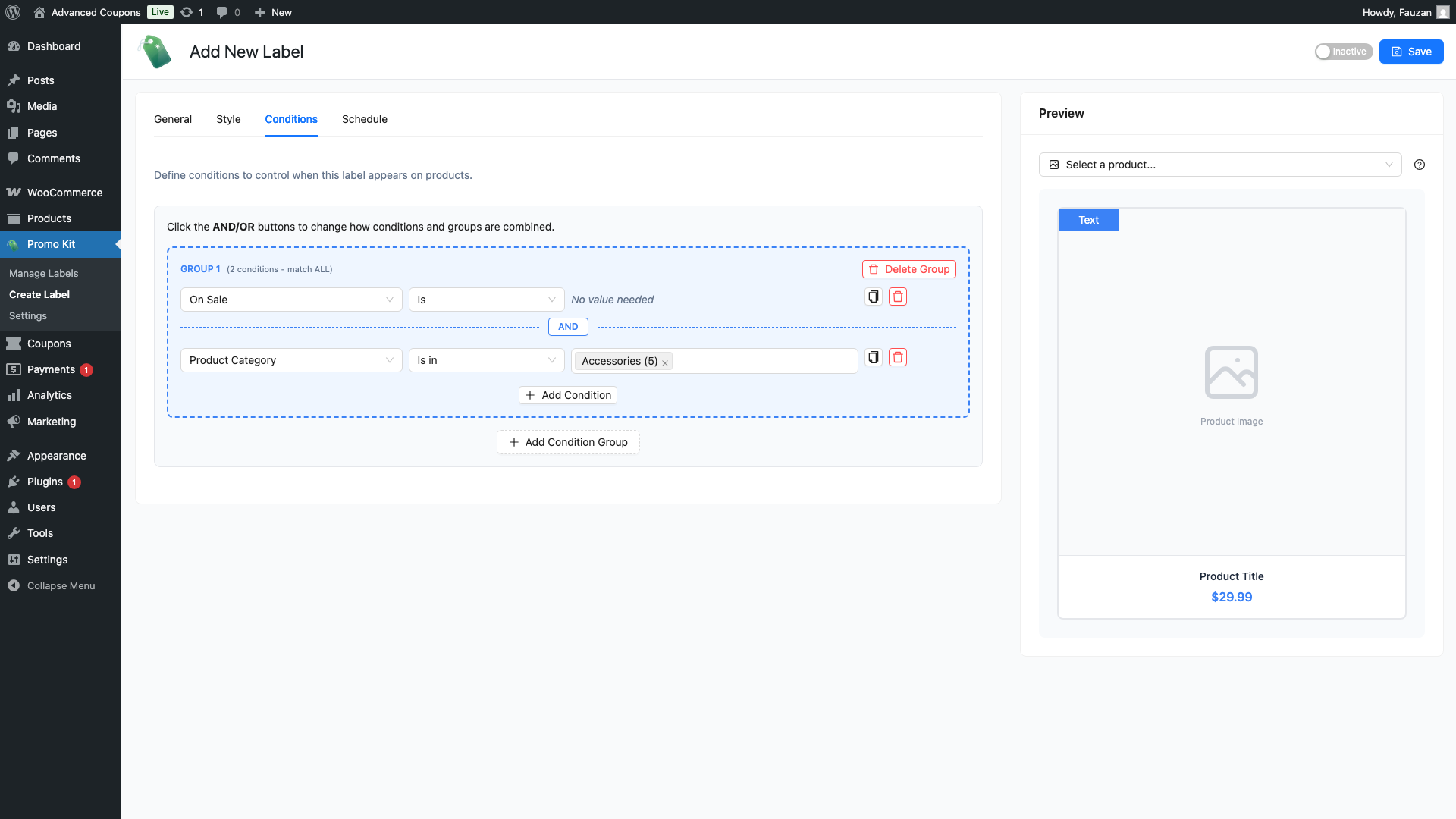Click the green label icon next to Add New Label
Viewport: 1456px width, 819px height.
(x=155, y=52)
